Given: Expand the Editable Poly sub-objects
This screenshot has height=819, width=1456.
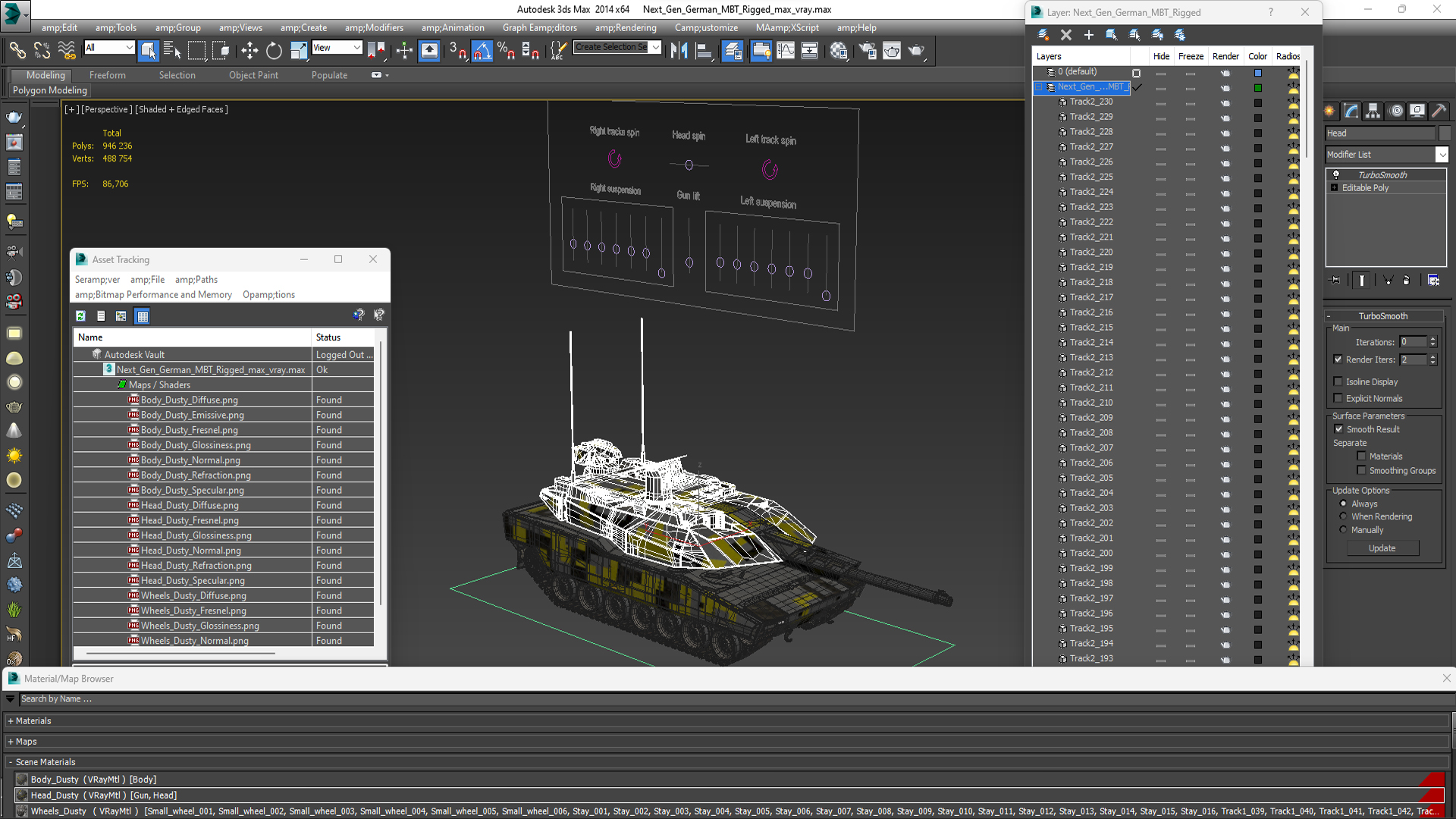Looking at the screenshot, I should (1335, 188).
